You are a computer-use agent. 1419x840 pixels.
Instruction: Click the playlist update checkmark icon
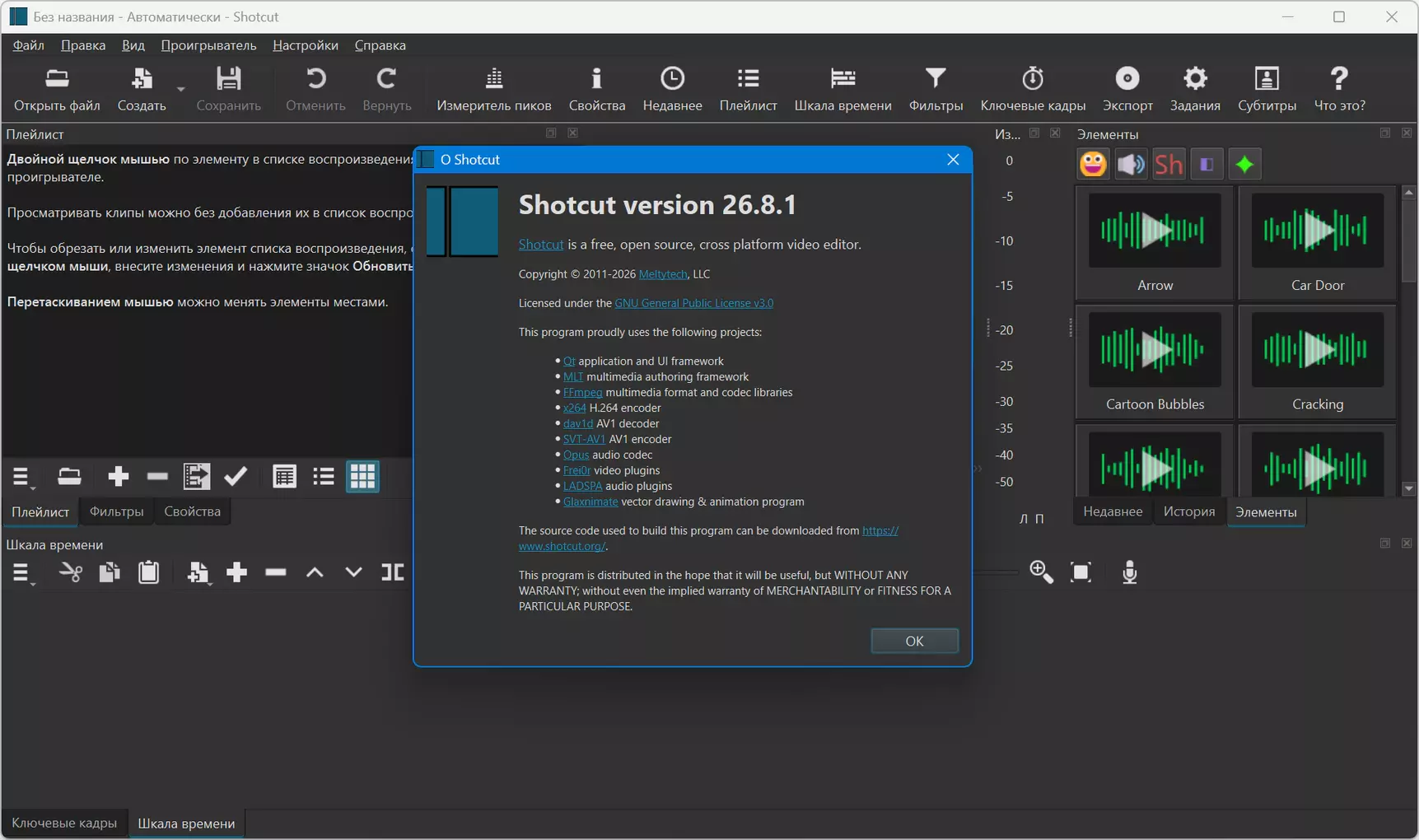pos(236,477)
